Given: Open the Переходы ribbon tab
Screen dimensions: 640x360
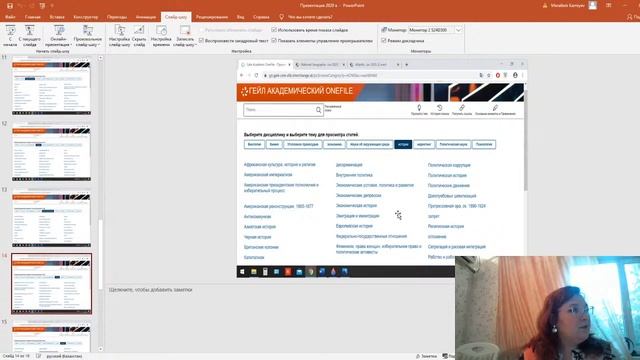Looking at the screenshot, I should (117, 17).
